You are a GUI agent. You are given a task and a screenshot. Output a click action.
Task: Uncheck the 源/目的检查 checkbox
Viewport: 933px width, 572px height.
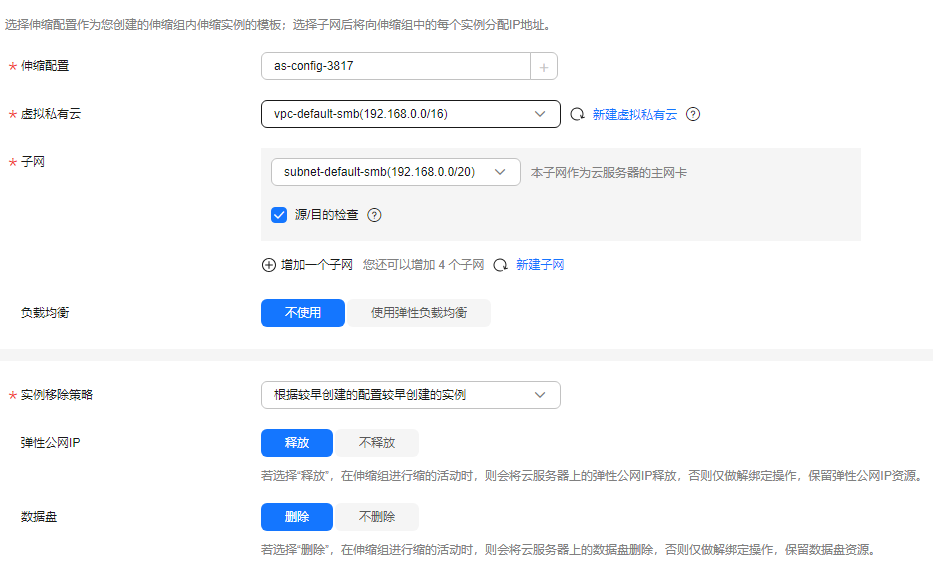(279, 215)
